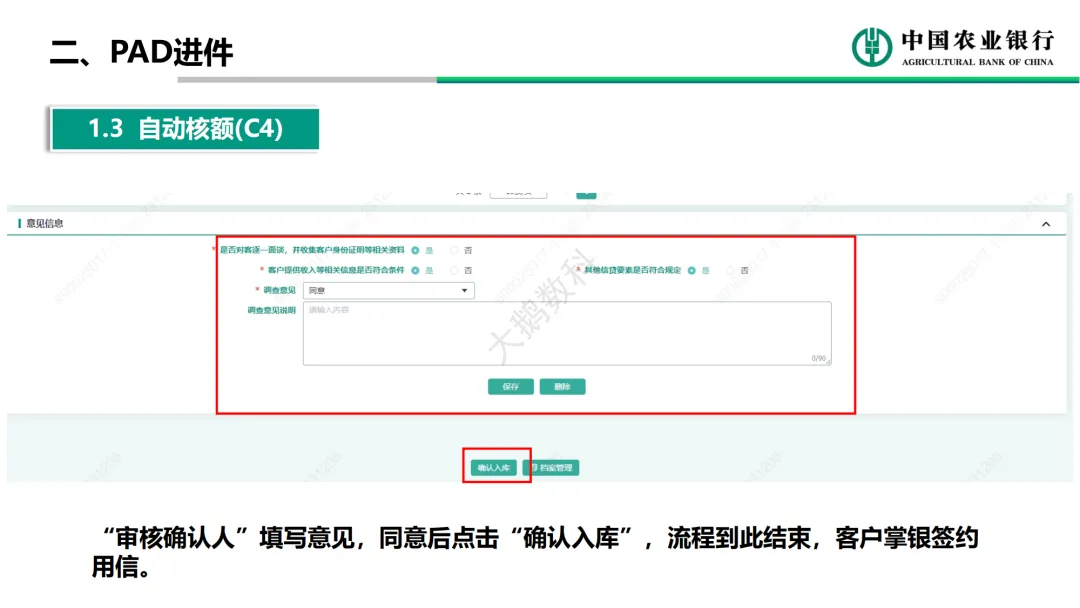
Task: Select 是 for 是否对客逐一面谈 question
Action: click(x=415, y=250)
